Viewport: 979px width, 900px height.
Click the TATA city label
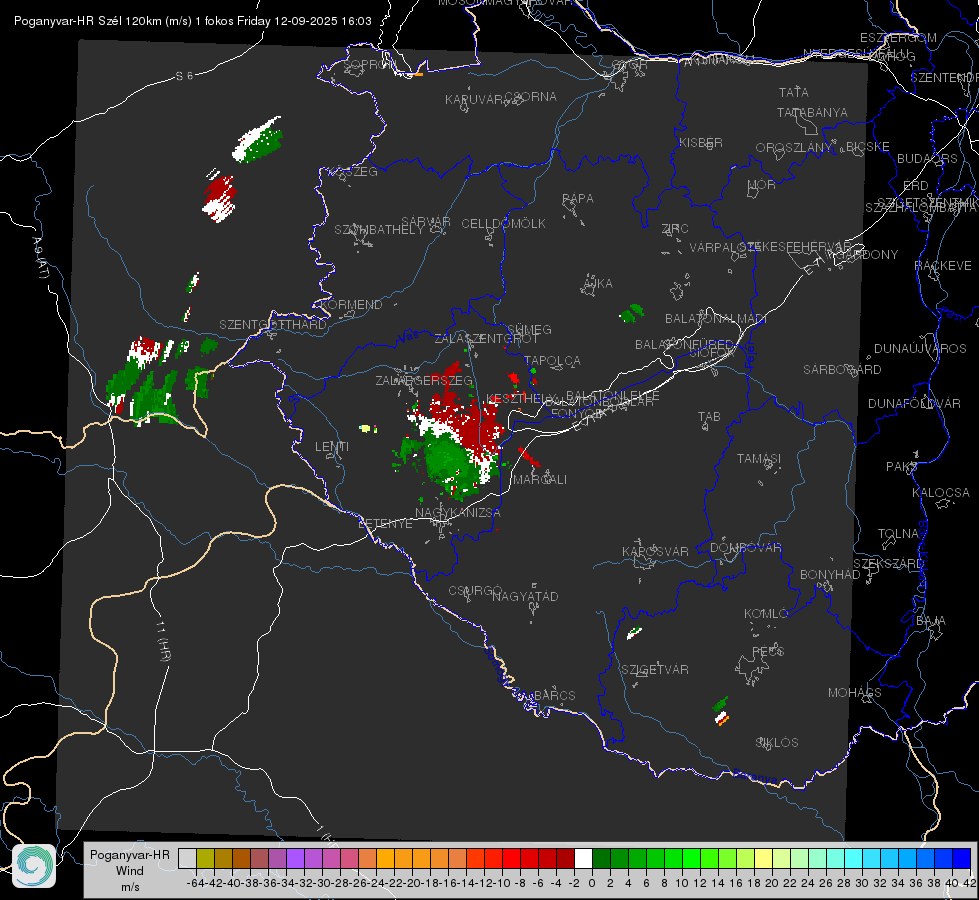[x=794, y=92]
